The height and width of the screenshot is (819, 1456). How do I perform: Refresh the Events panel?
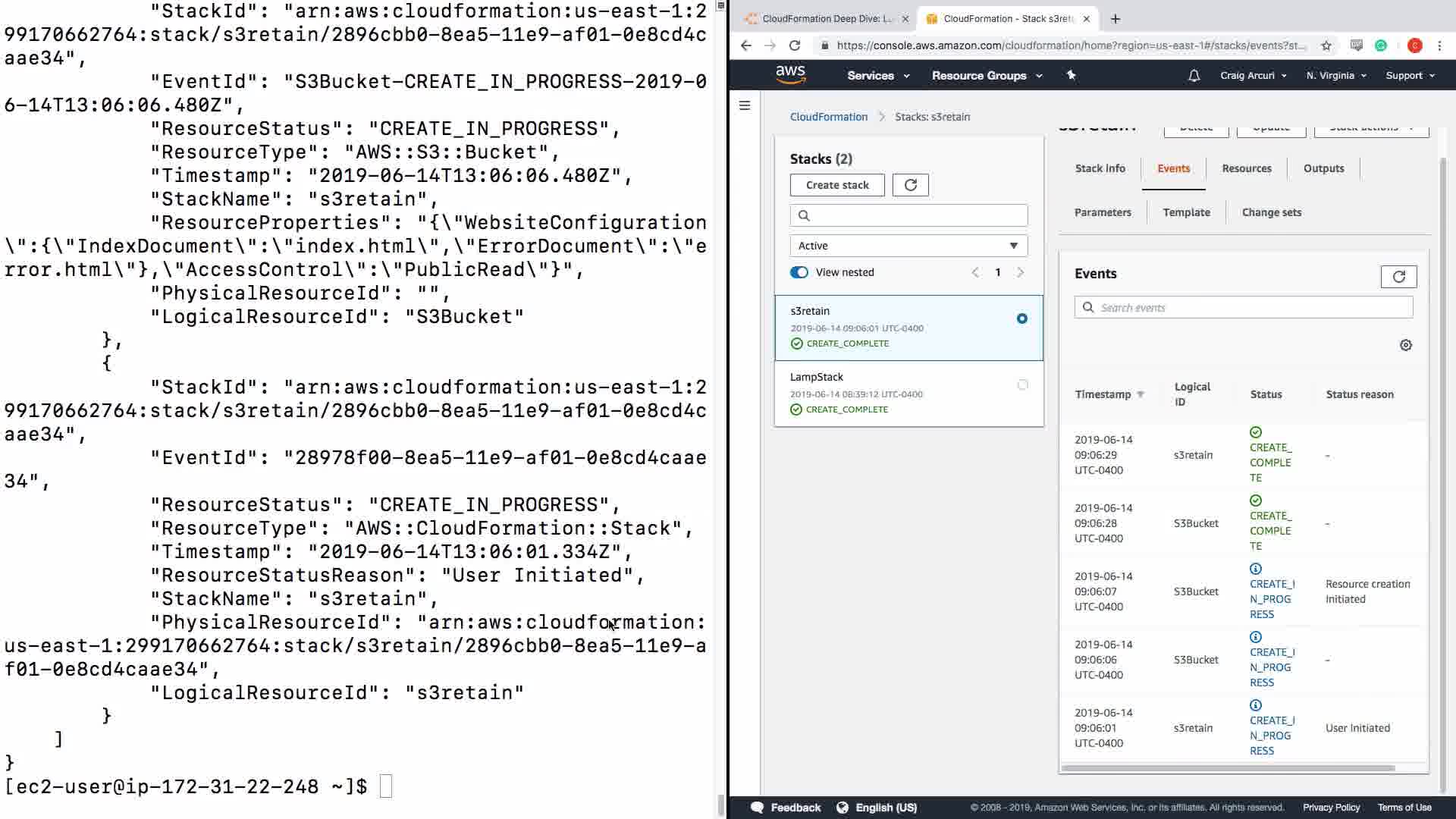1398,277
